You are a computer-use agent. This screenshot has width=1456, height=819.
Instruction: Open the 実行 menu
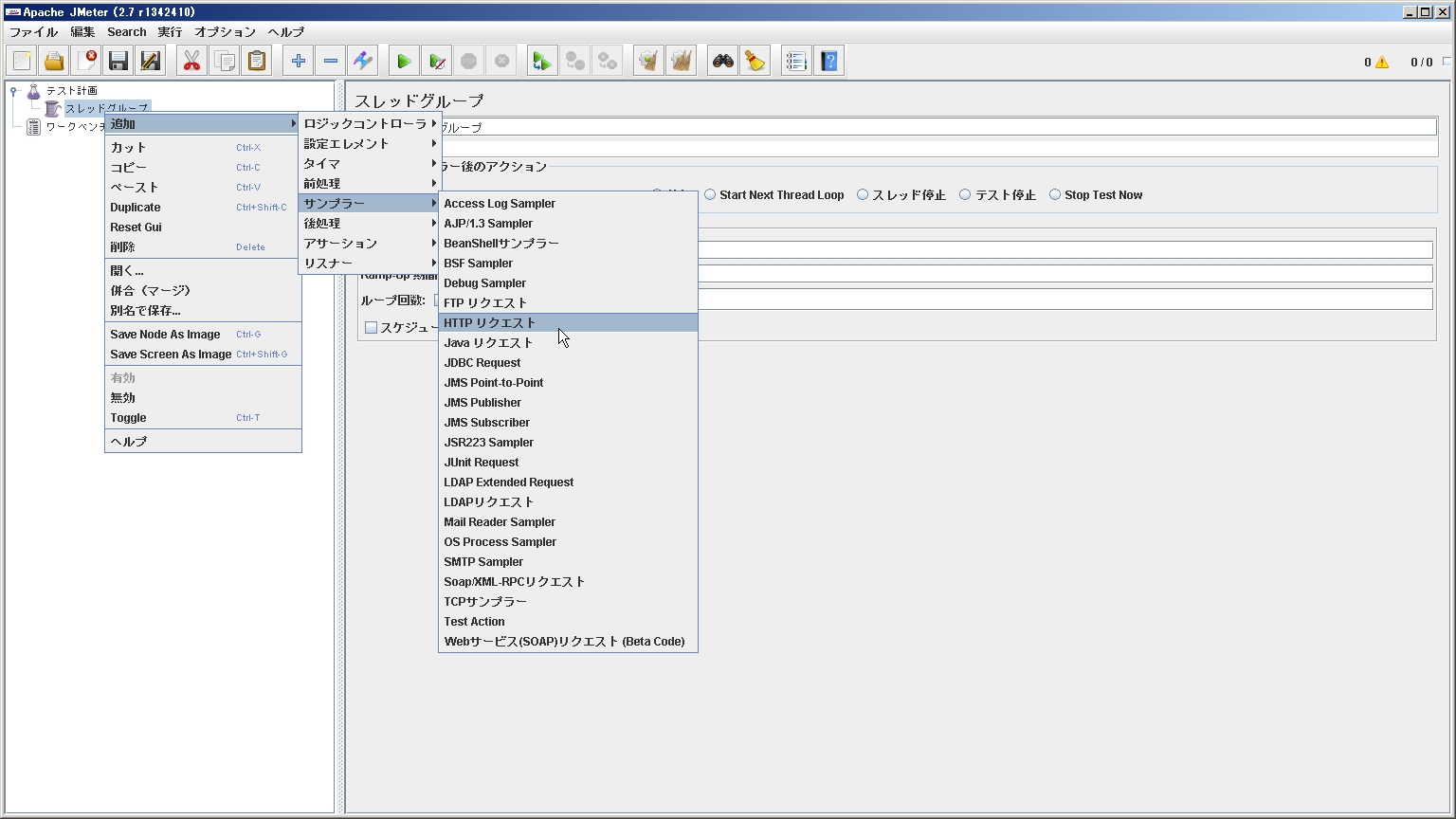pos(171,32)
